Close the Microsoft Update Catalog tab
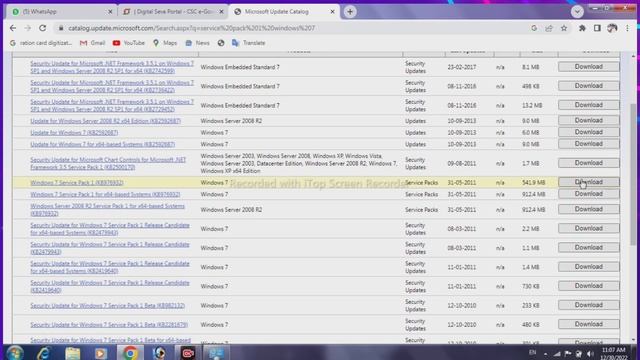640x360 pixels. [332, 12]
